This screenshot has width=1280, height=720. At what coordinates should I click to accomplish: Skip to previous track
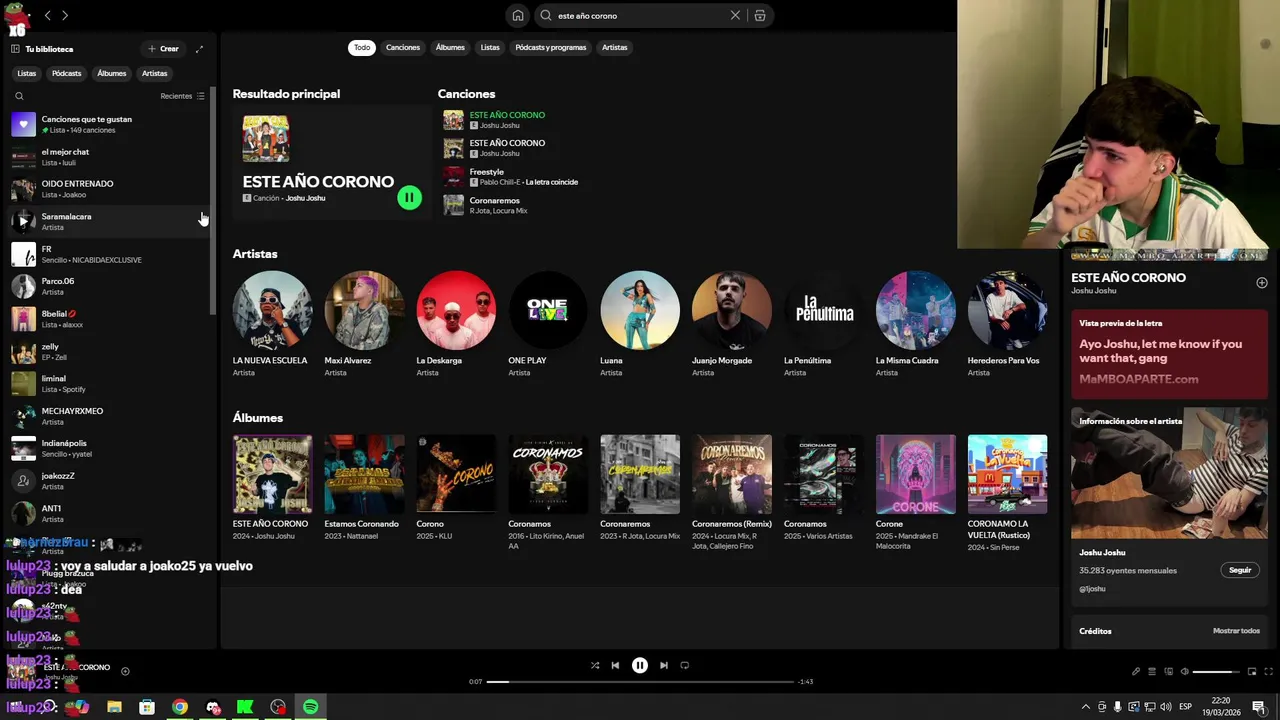(615, 665)
